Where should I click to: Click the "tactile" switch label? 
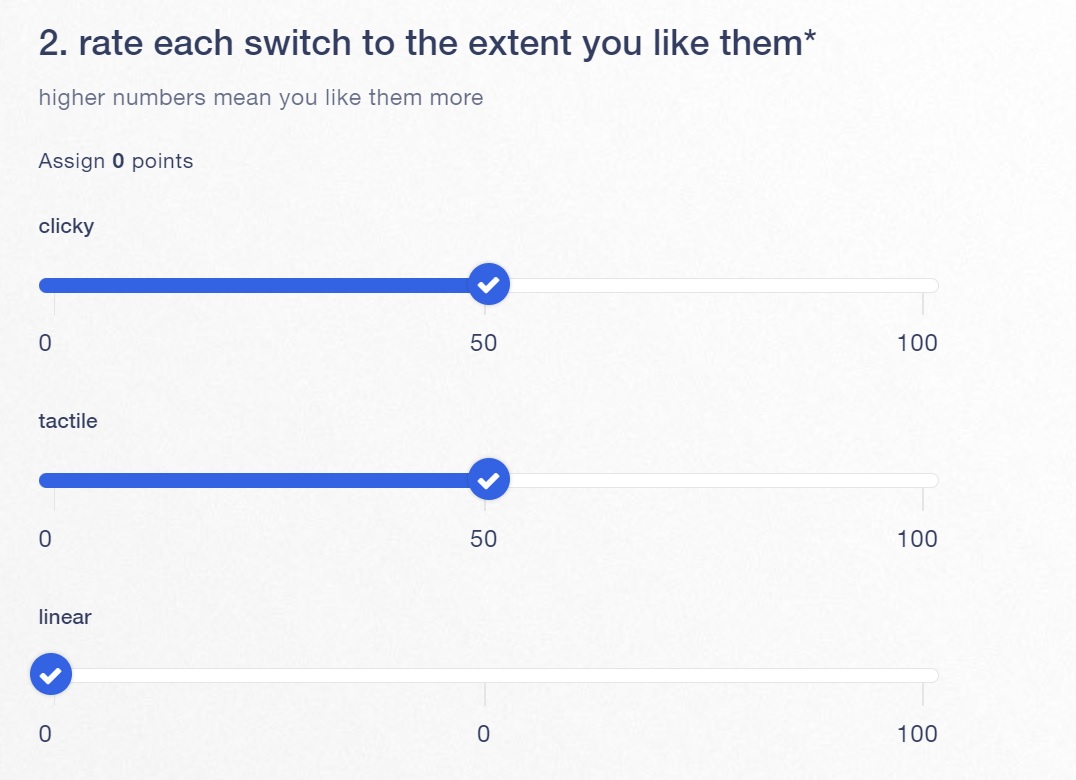(x=68, y=421)
